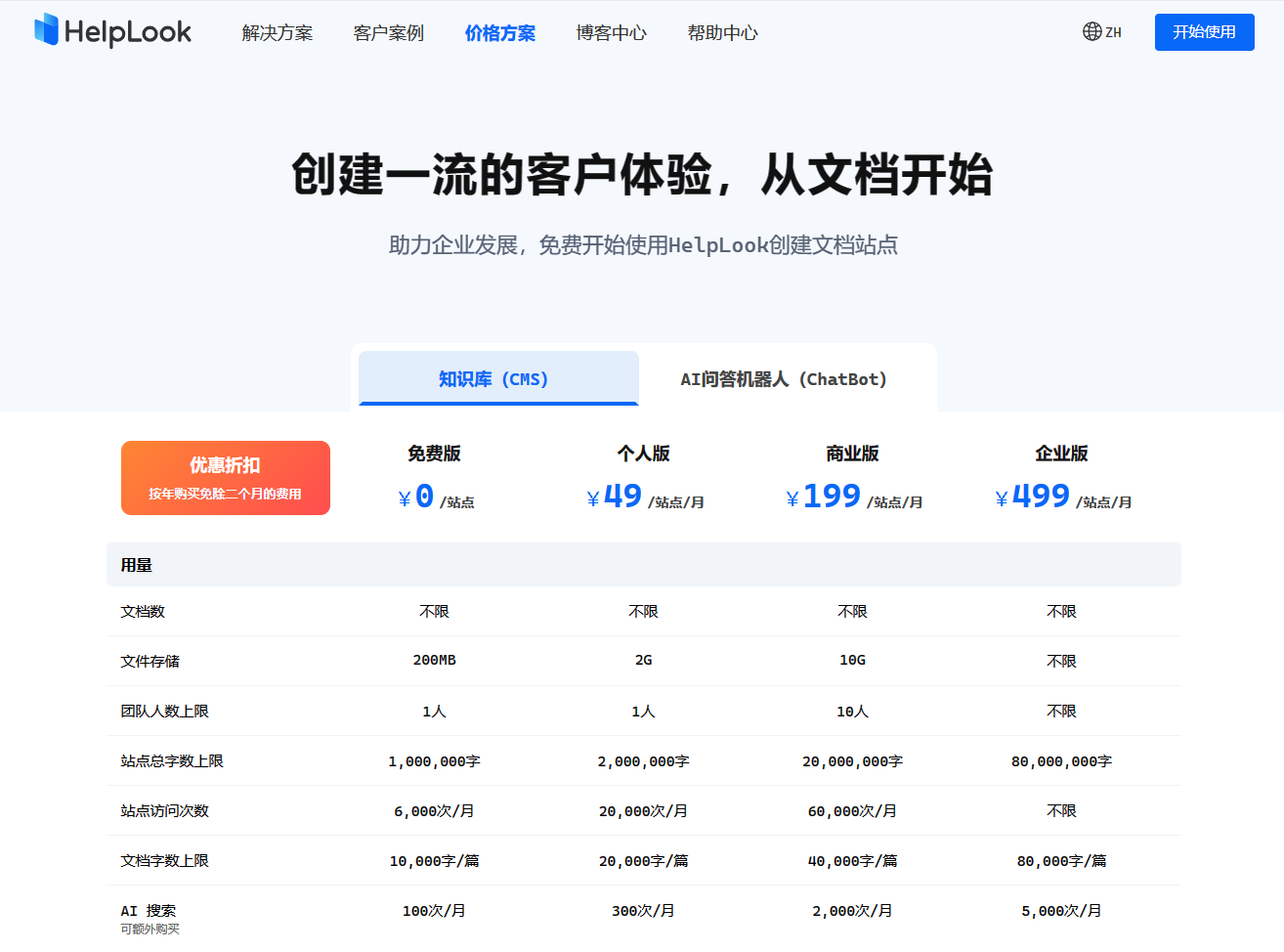Image resolution: width=1284 pixels, height=952 pixels.
Task: Click the 用量 section header row
Action: 134,564
